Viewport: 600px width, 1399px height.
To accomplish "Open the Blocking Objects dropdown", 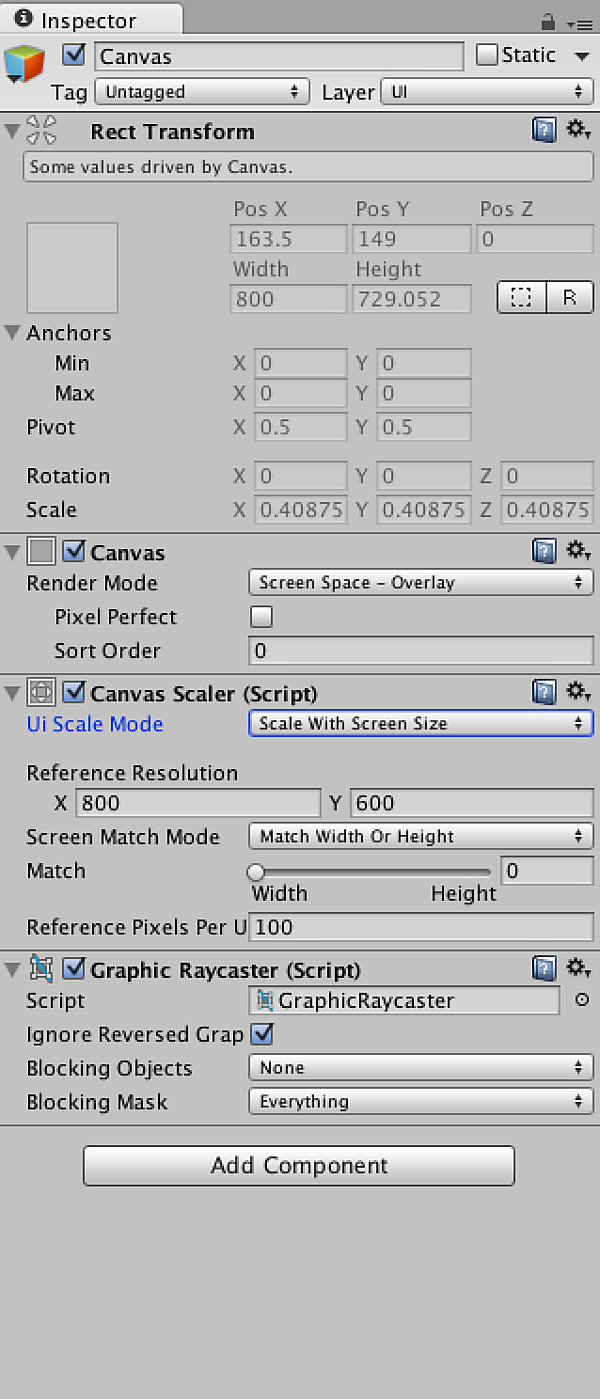I will 420,1067.
